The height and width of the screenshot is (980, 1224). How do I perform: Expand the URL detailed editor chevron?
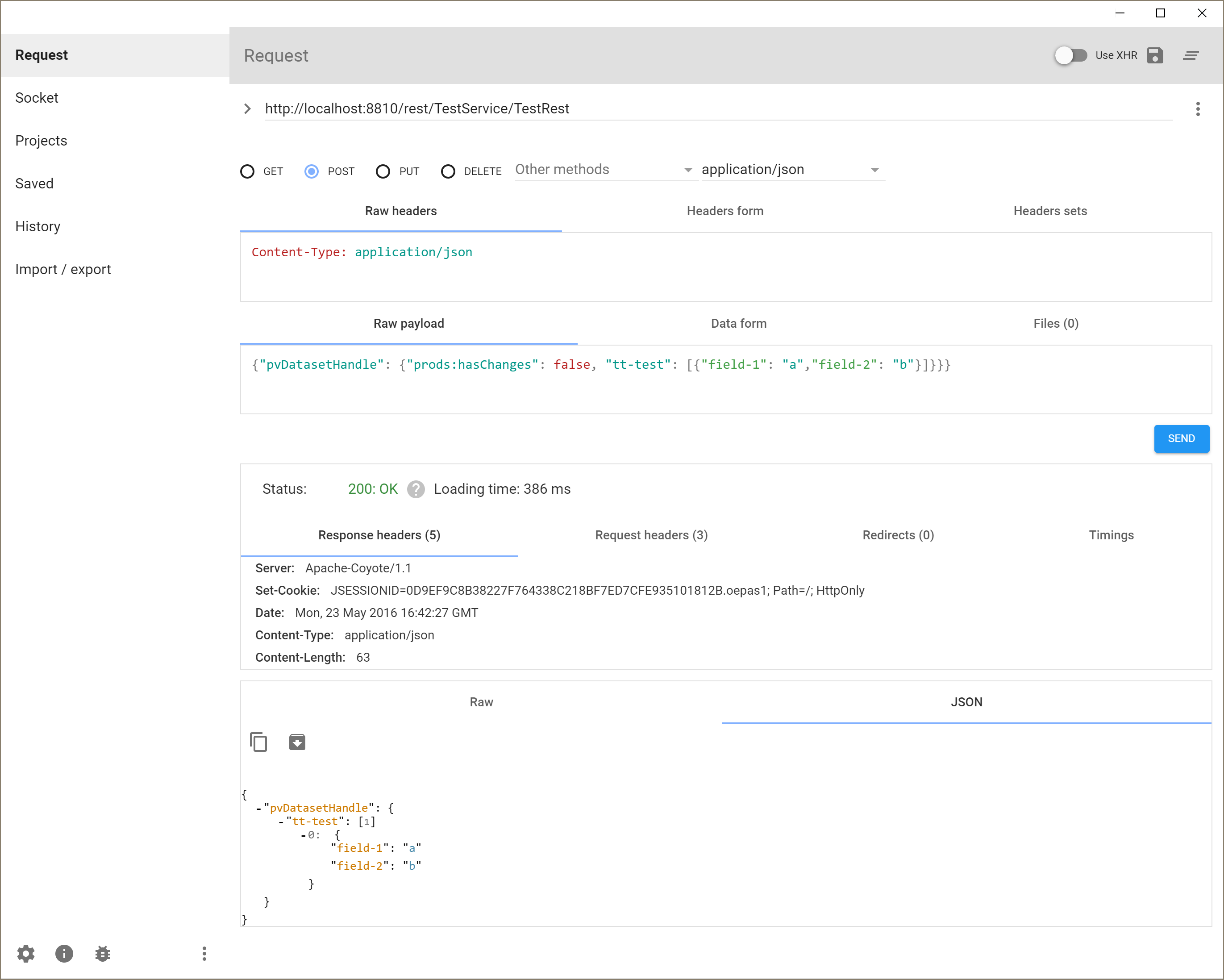click(248, 109)
